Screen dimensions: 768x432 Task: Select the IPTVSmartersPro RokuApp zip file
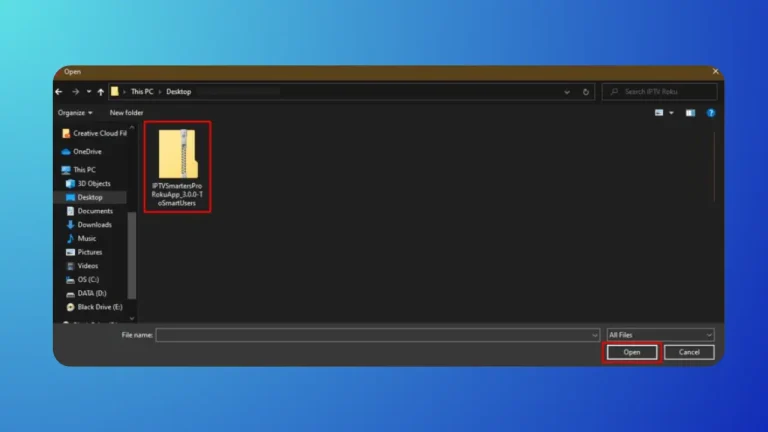tap(177, 165)
